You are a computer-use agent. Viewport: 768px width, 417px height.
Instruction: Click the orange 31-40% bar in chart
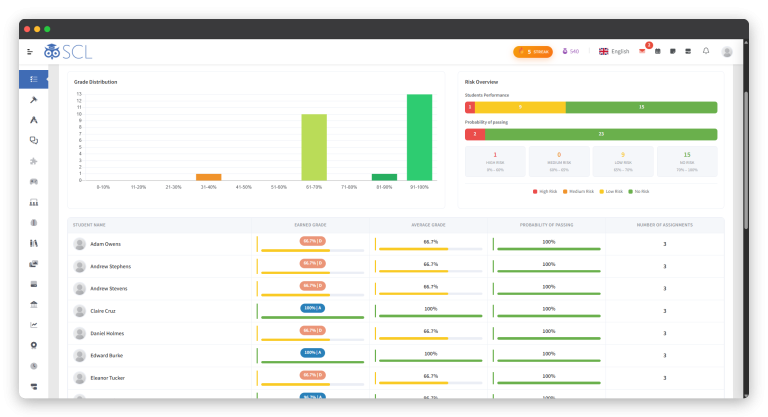pos(209,177)
